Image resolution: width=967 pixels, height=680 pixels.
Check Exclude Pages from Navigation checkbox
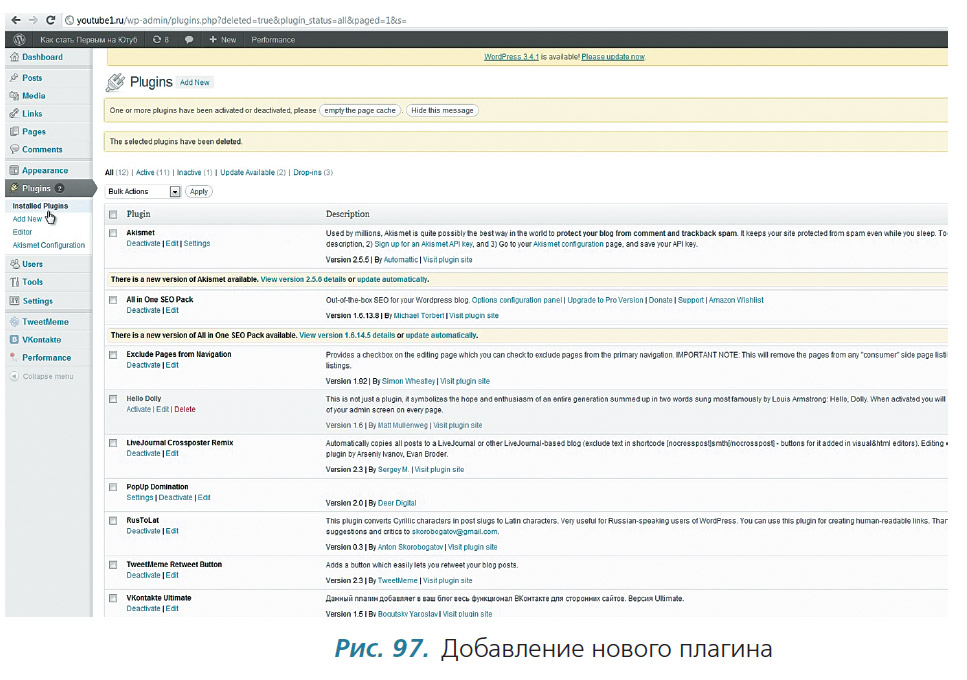pyautogui.click(x=113, y=354)
